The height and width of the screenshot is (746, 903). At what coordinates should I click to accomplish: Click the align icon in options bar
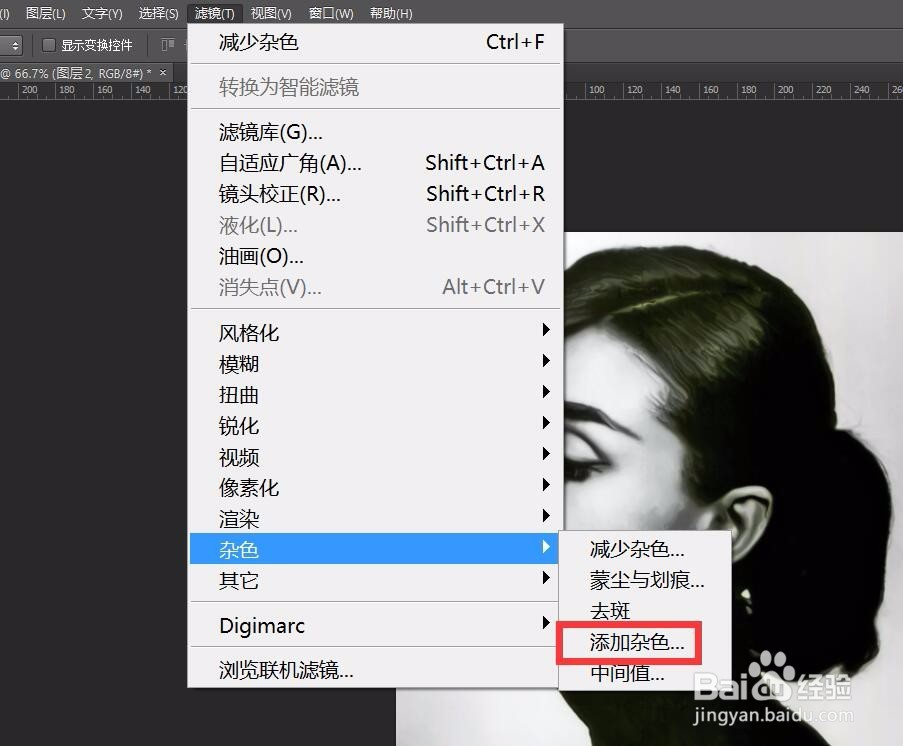pyautogui.click(x=168, y=45)
